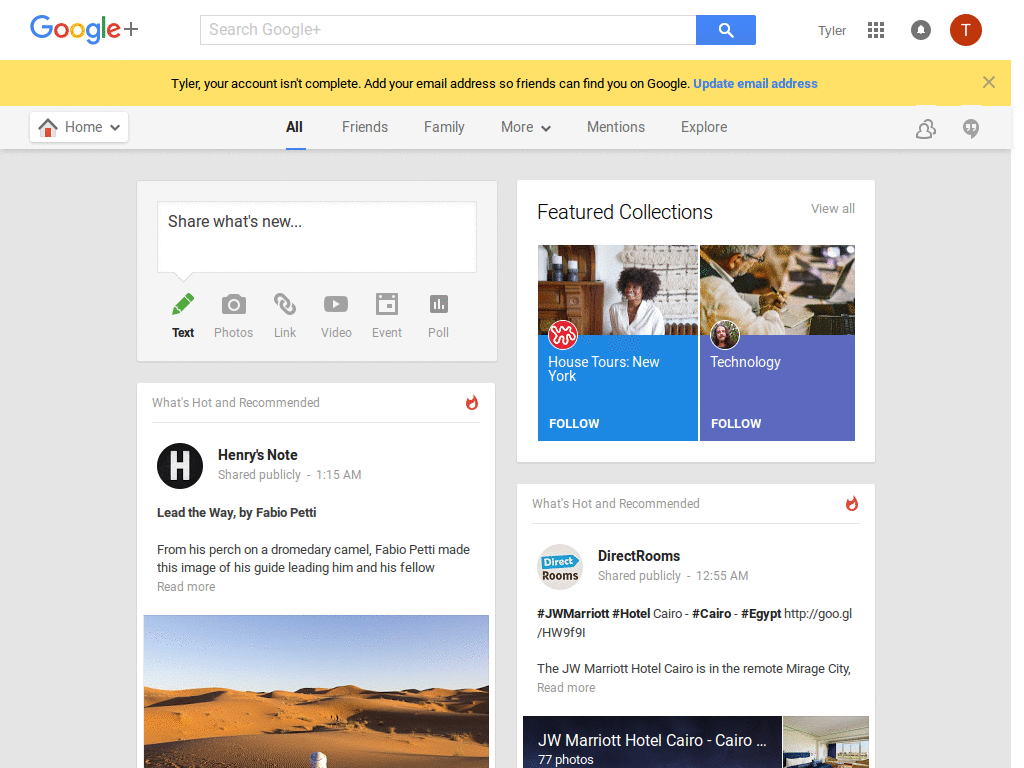Viewport: 1024px width, 768px height.
Task: Click Read more on DirectRooms post
Action: pos(566,688)
